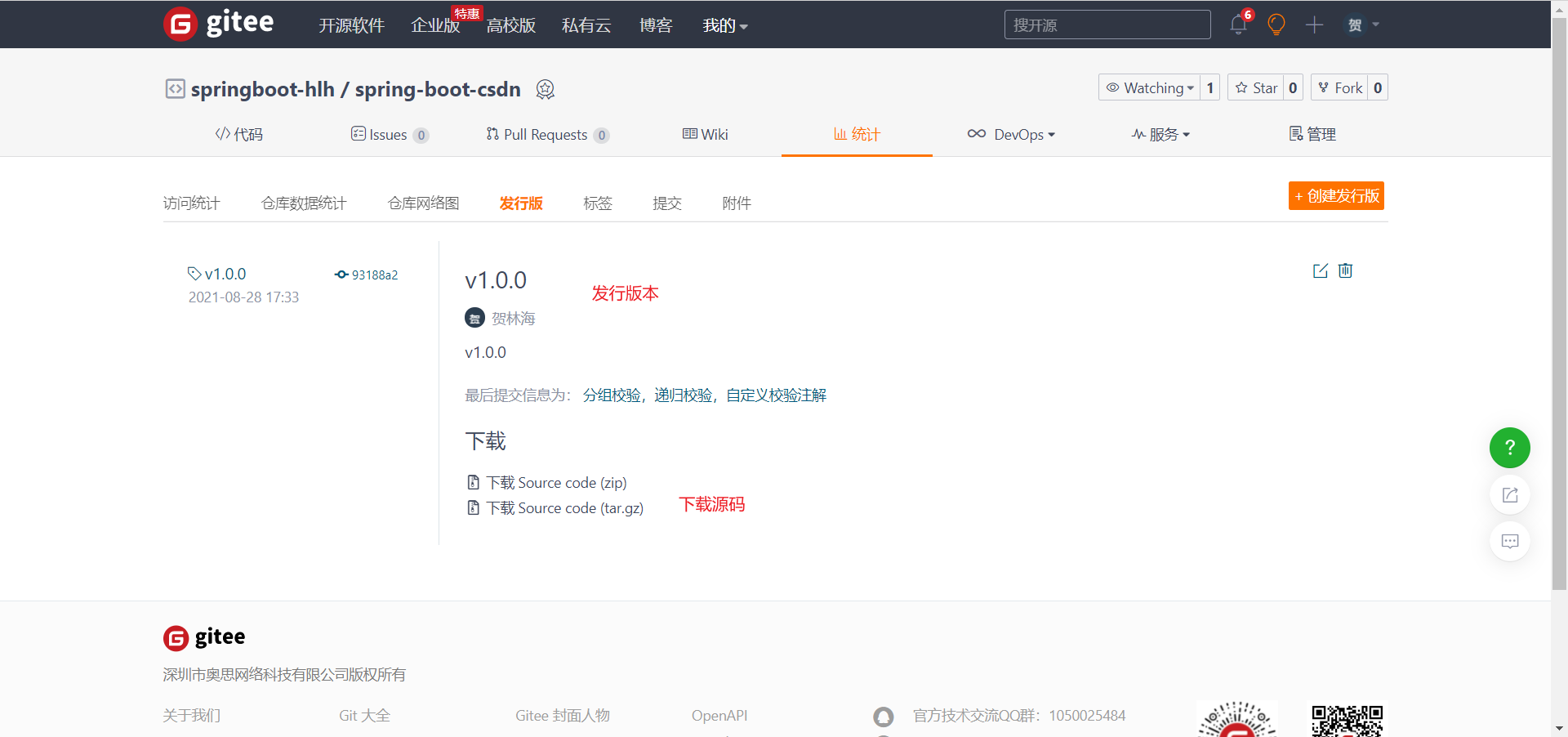Click the 创建发行版 button
This screenshot has width=1568, height=737.
click(x=1336, y=195)
